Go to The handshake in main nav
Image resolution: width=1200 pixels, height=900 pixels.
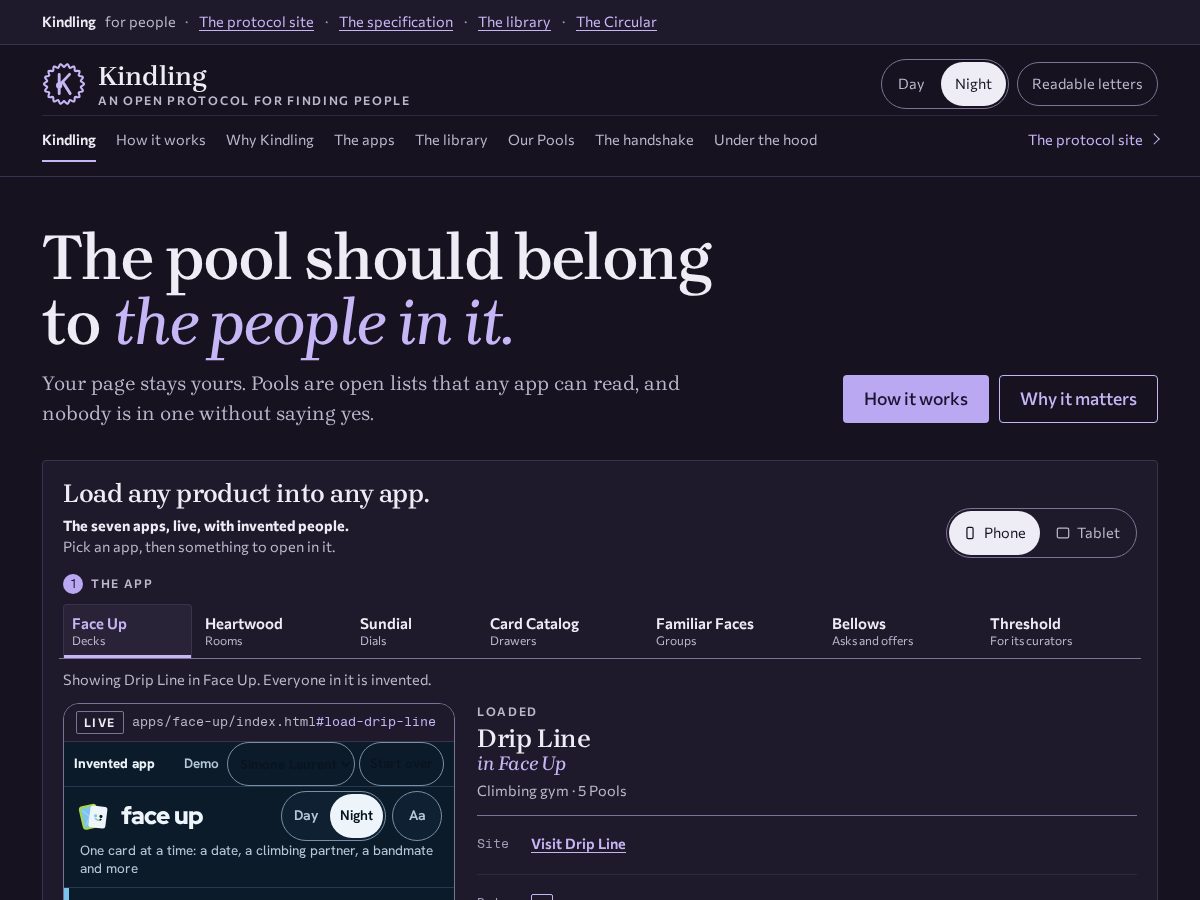pyautogui.click(x=644, y=140)
